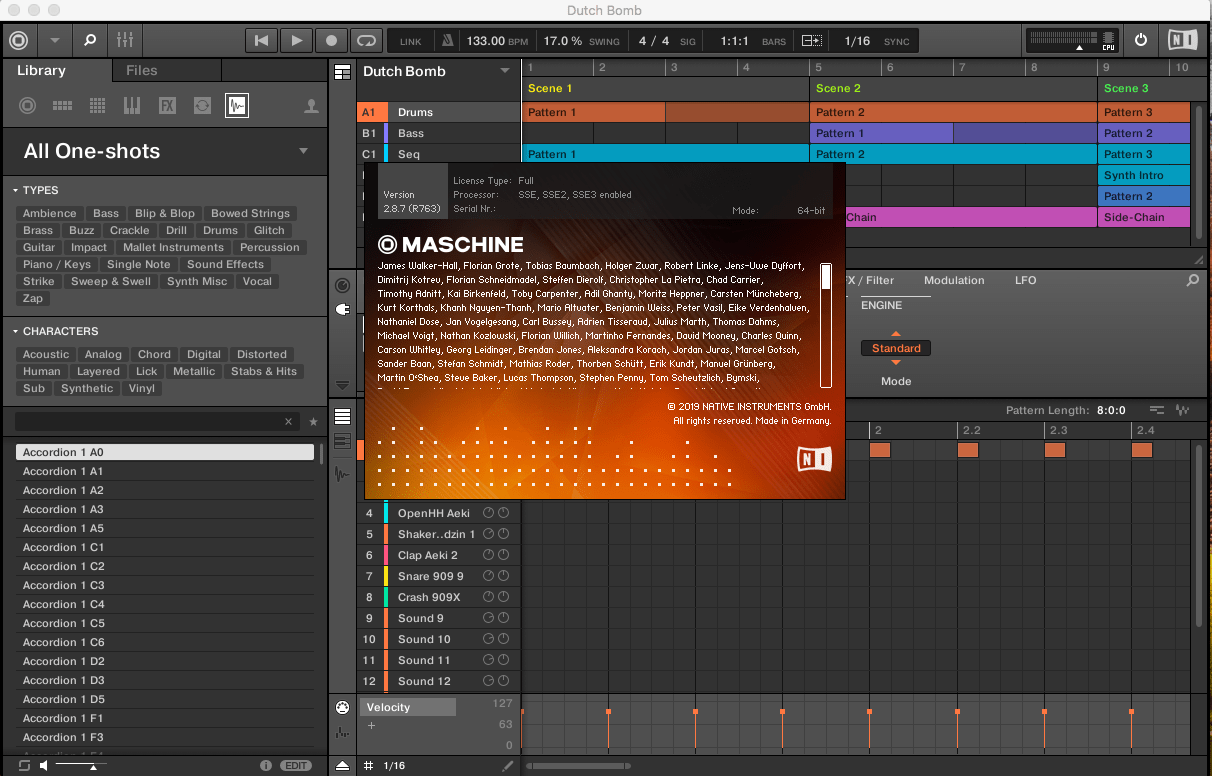The width and height of the screenshot is (1212, 776).
Task: Enable Ableton LINK
Action: (x=411, y=42)
